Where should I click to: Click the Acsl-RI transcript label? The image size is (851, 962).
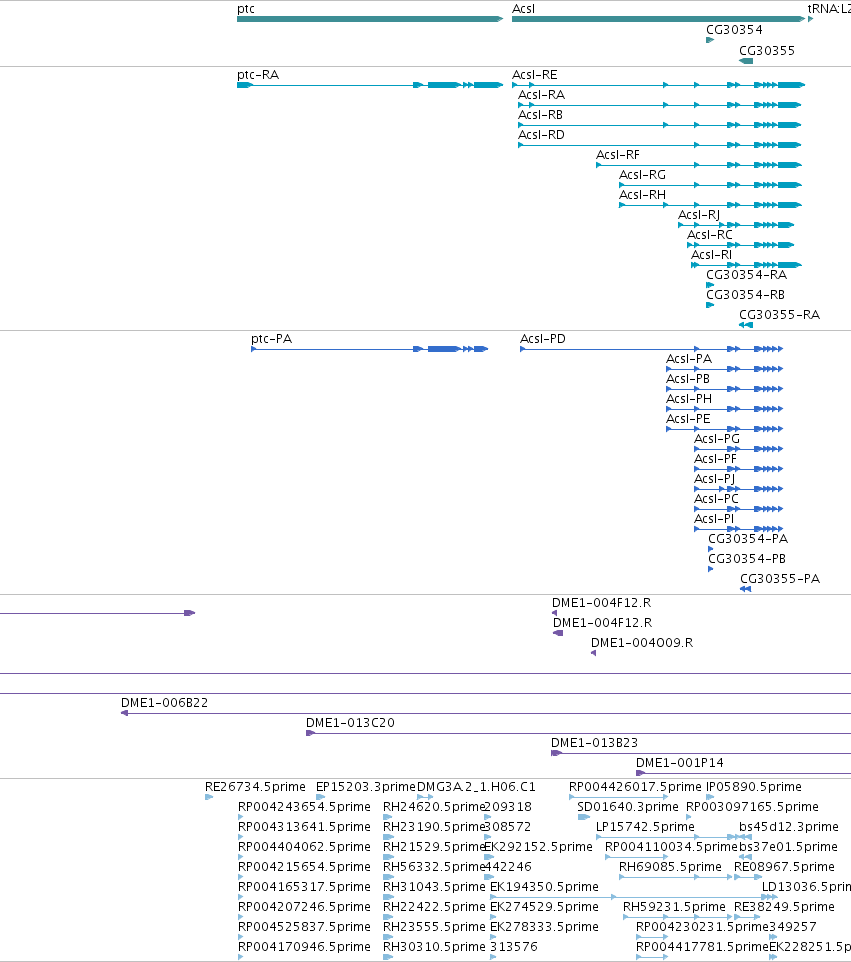coord(712,255)
